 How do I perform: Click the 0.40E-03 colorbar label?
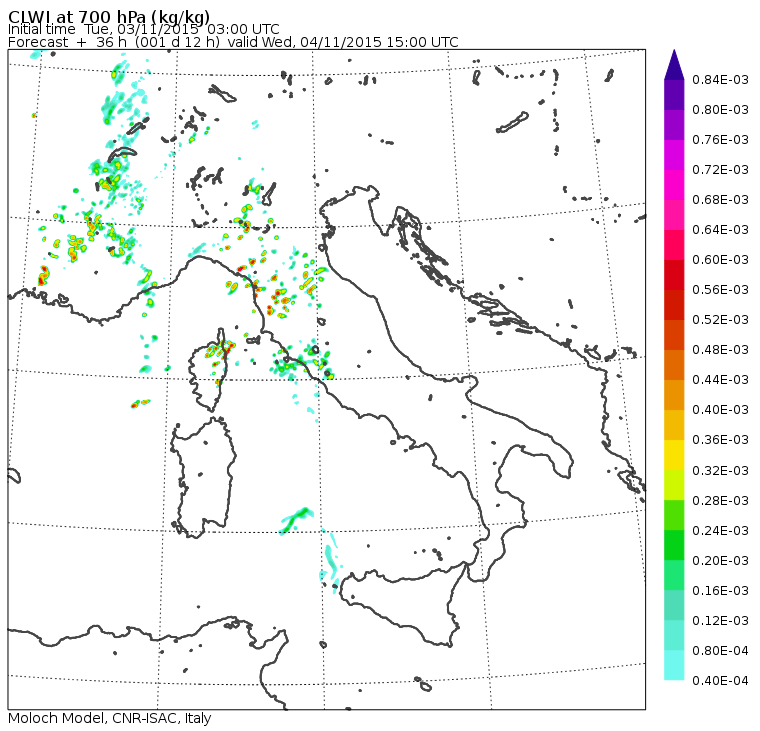pyautogui.click(x=720, y=410)
